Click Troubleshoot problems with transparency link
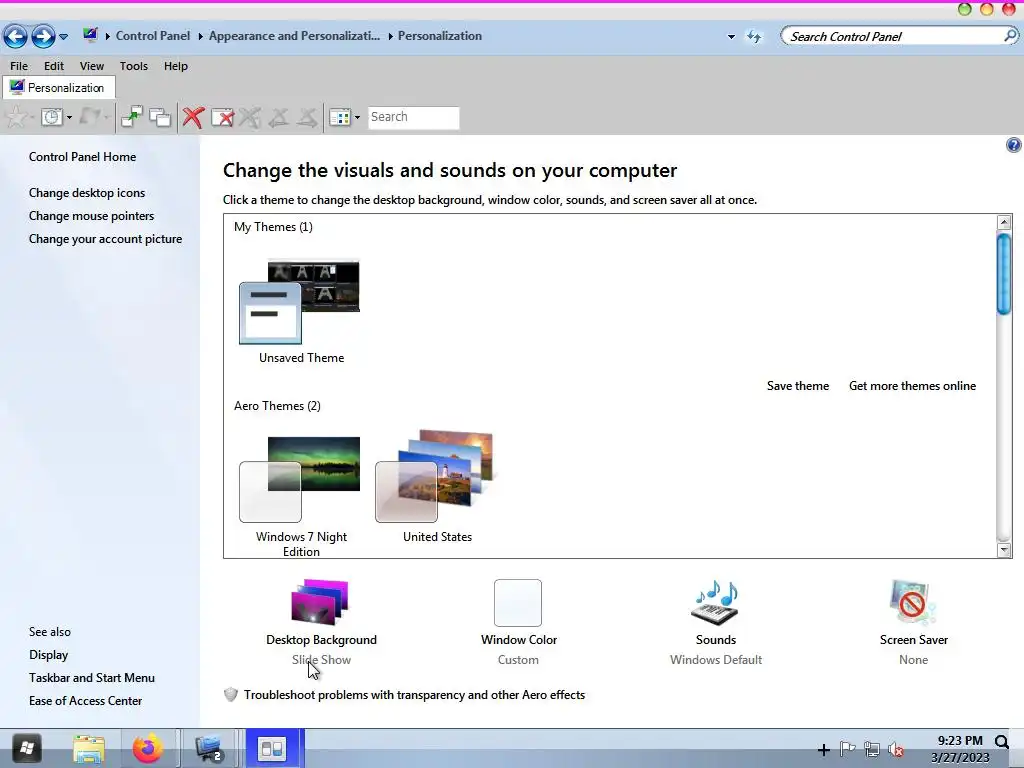This screenshot has width=1024, height=768. coord(414,695)
